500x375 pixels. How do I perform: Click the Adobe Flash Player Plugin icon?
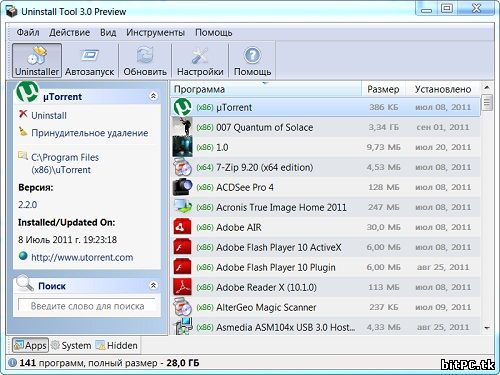(182, 267)
